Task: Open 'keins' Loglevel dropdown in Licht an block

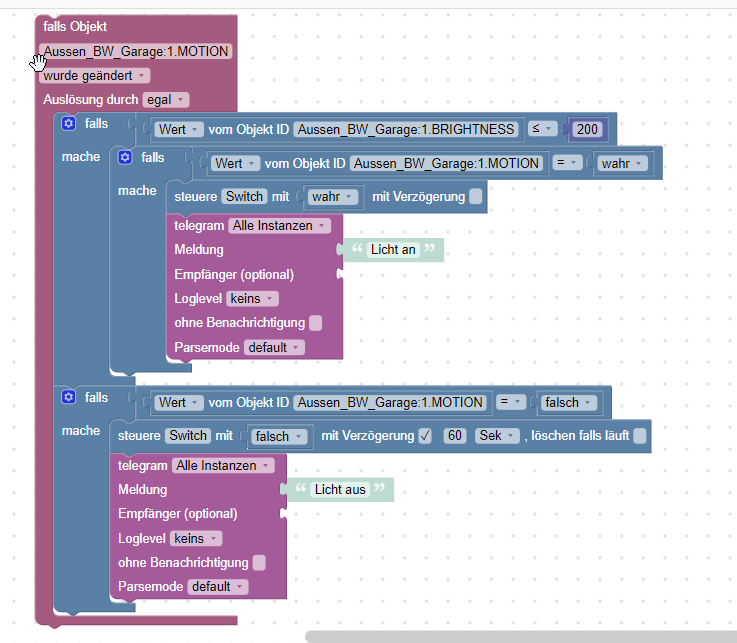Action: 252,298
